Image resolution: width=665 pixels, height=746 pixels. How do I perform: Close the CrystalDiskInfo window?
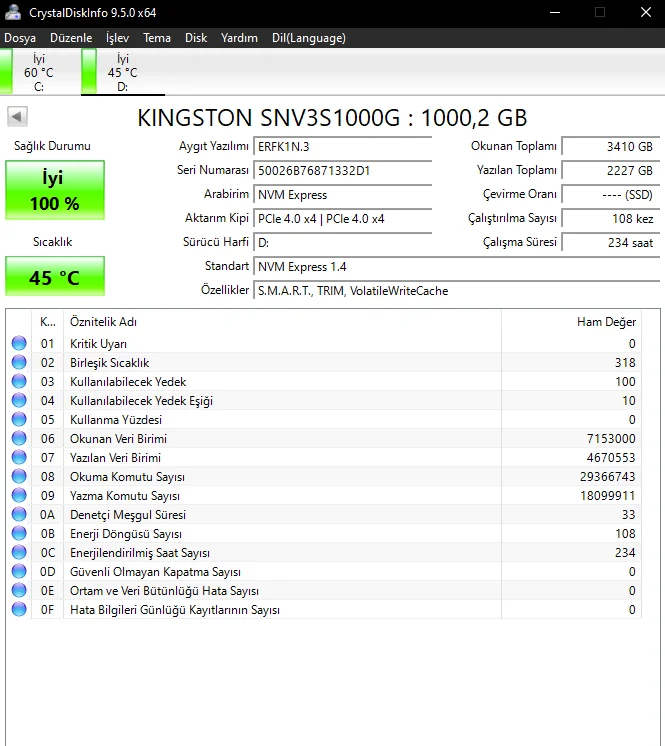click(645, 12)
